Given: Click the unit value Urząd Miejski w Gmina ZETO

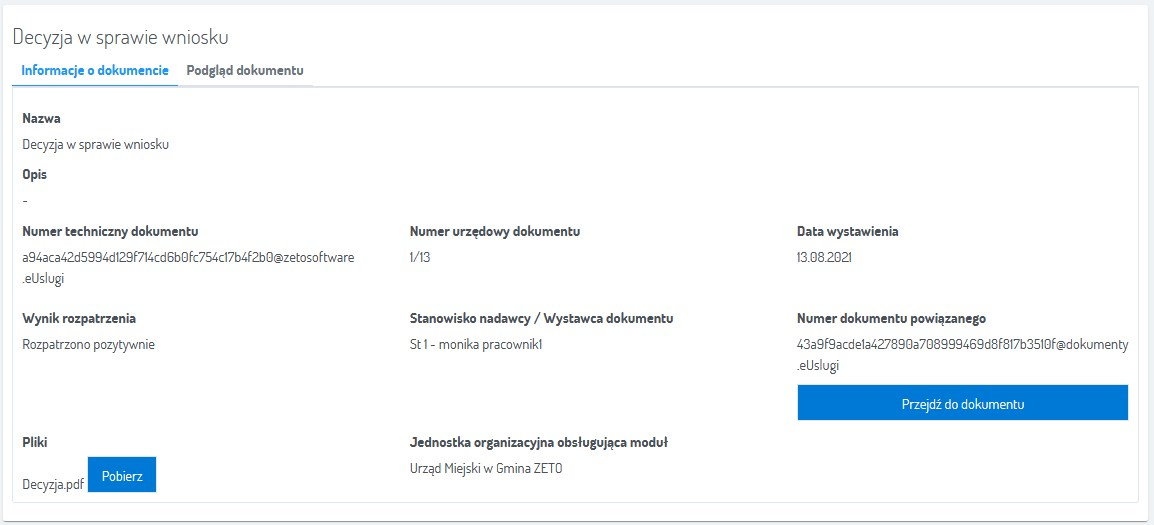Looking at the screenshot, I should click(486, 468).
